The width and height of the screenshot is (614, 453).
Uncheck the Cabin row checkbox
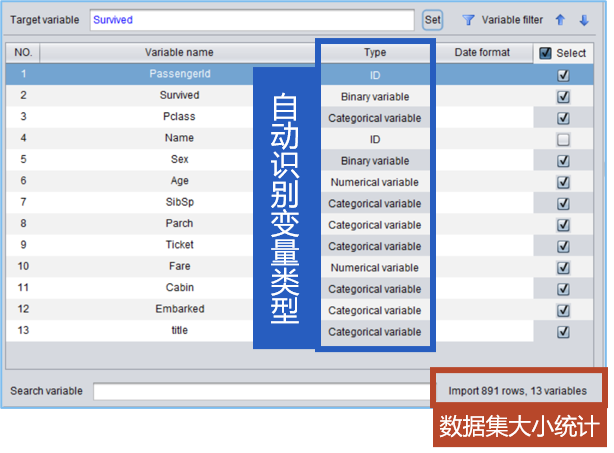click(563, 289)
